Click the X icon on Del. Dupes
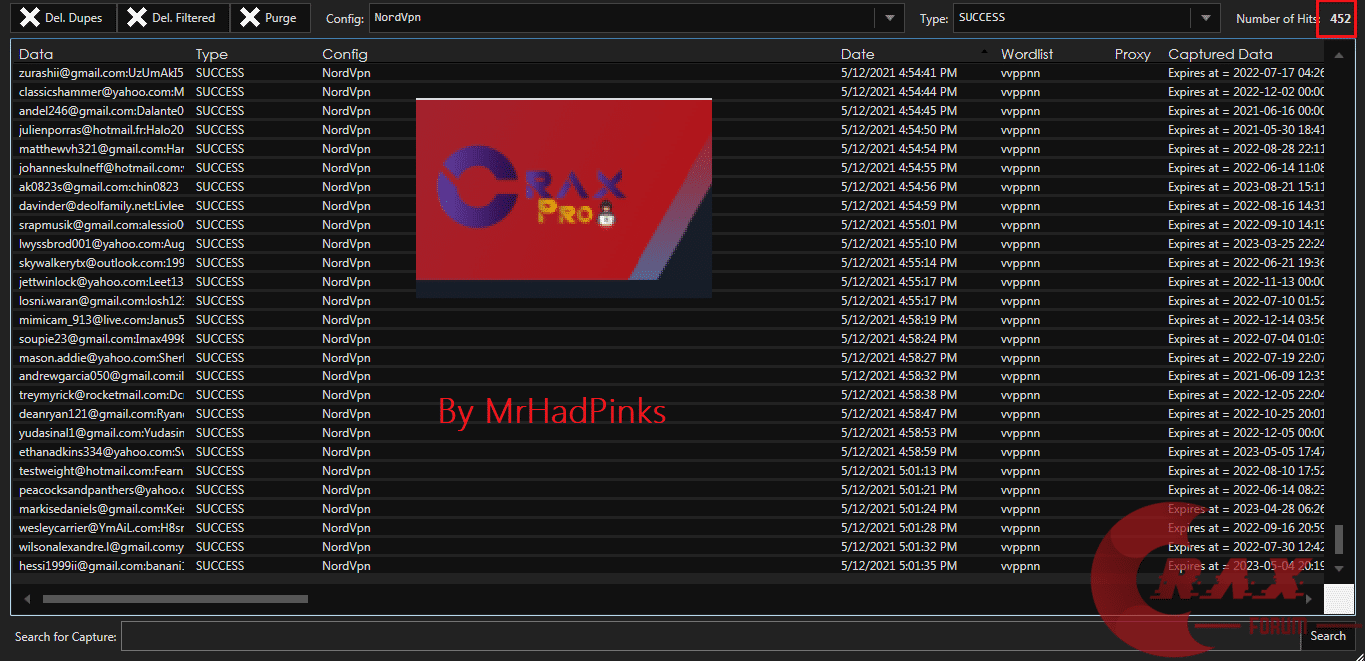The width and height of the screenshot is (1365, 661). pyautogui.click(x=31, y=18)
